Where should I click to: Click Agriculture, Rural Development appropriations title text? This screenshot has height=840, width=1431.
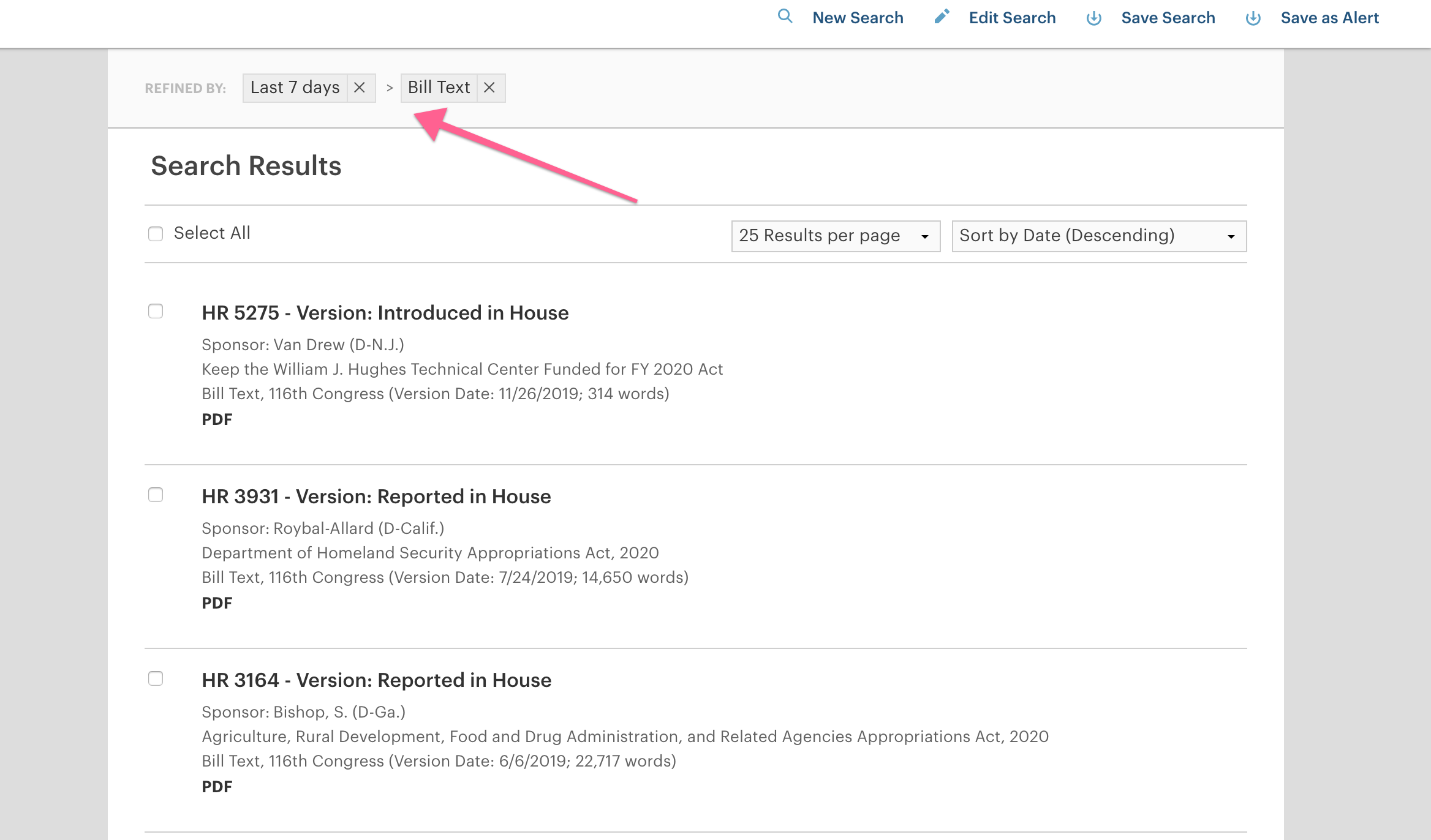[625, 737]
